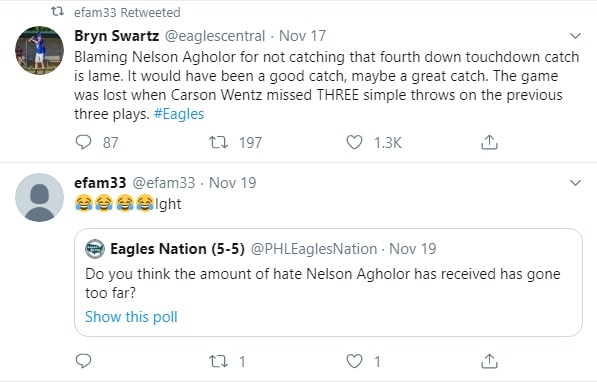Like the Bryn Swartz tweet
The width and height of the screenshot is (597, 382).
point(354,142)
